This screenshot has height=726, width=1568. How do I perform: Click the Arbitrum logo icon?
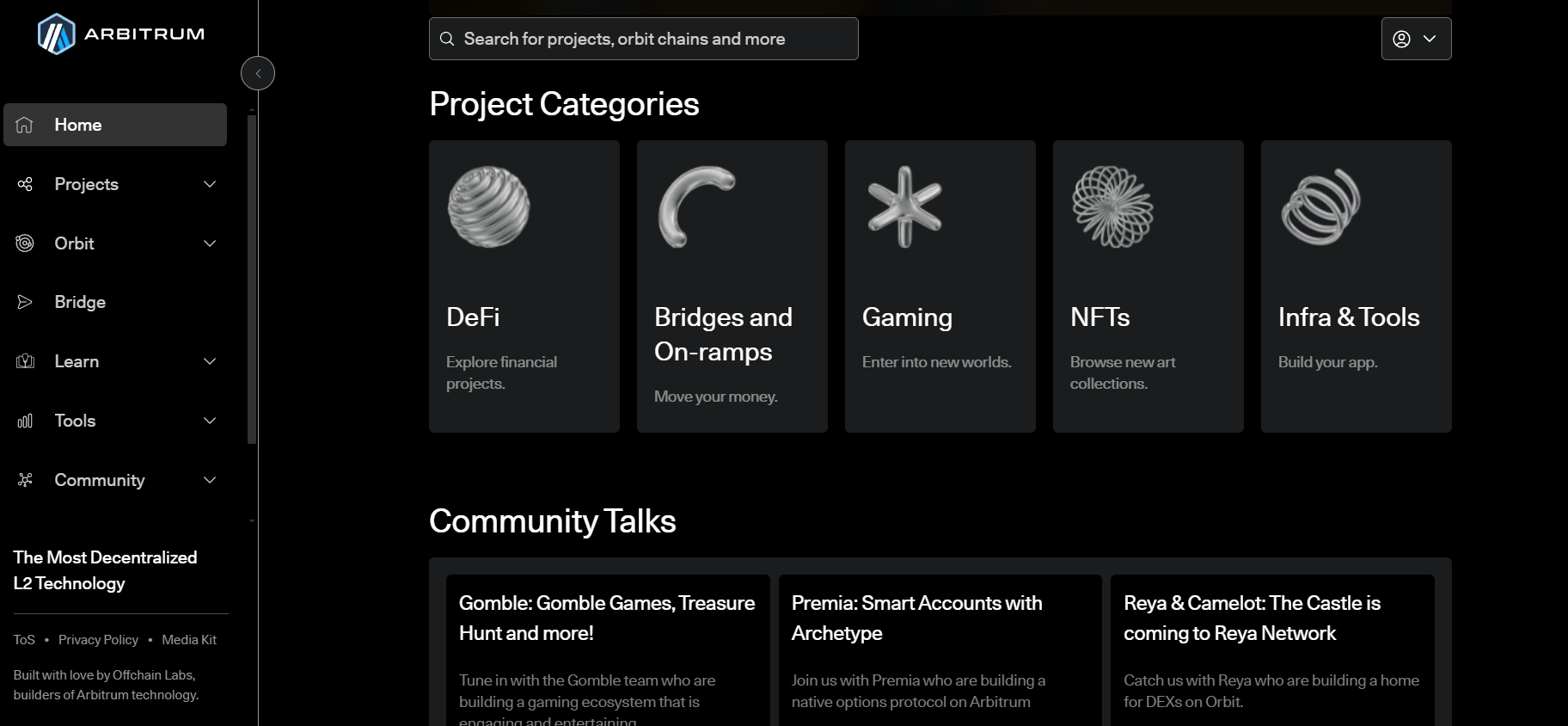coord(56,34)
